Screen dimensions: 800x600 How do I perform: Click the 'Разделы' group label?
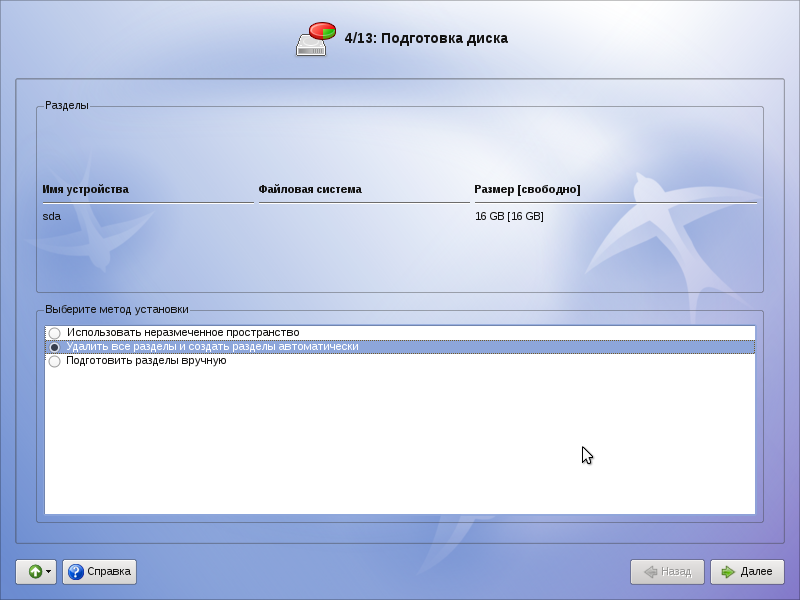[x=67, y=105]
